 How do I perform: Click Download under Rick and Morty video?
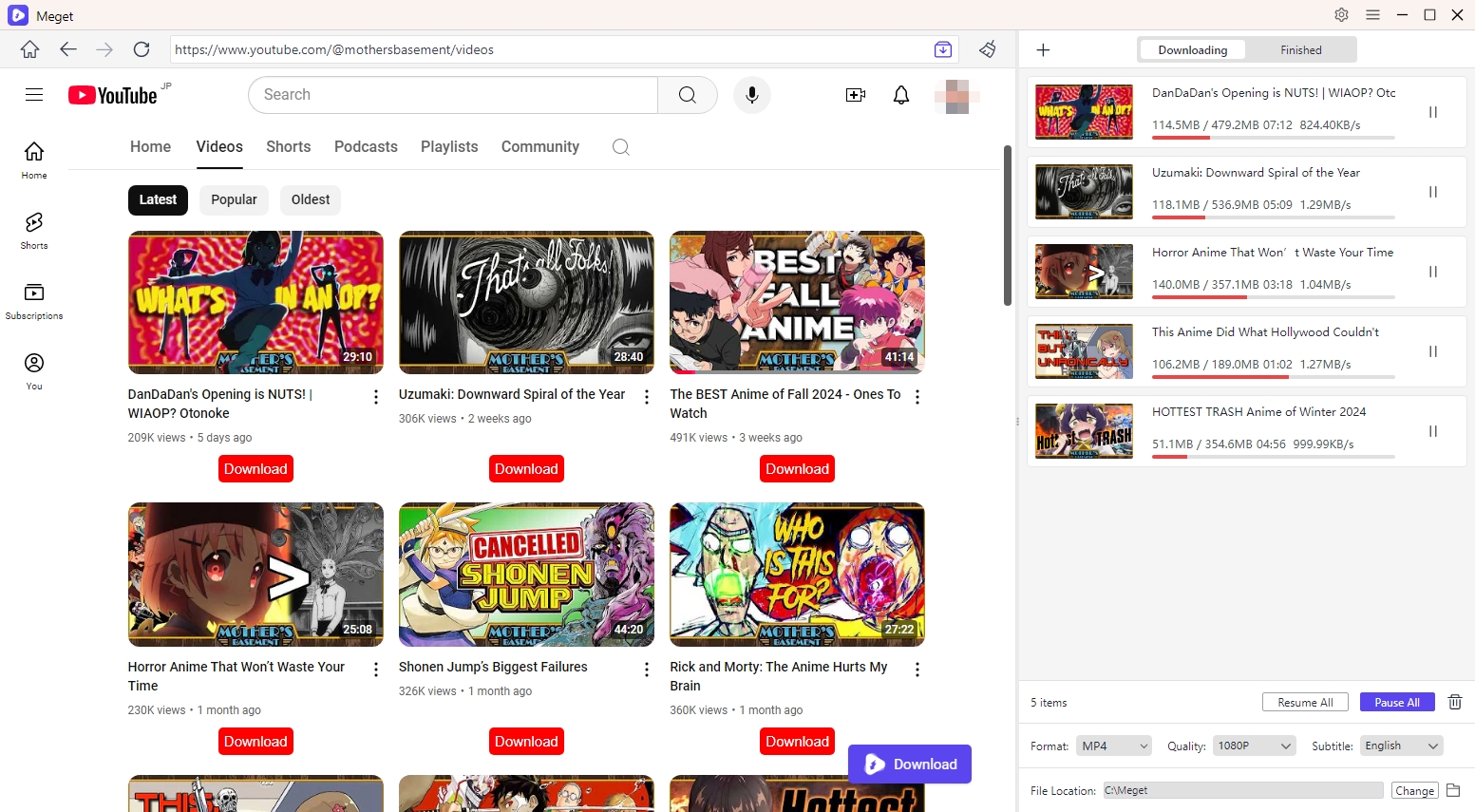pos(798,742)
